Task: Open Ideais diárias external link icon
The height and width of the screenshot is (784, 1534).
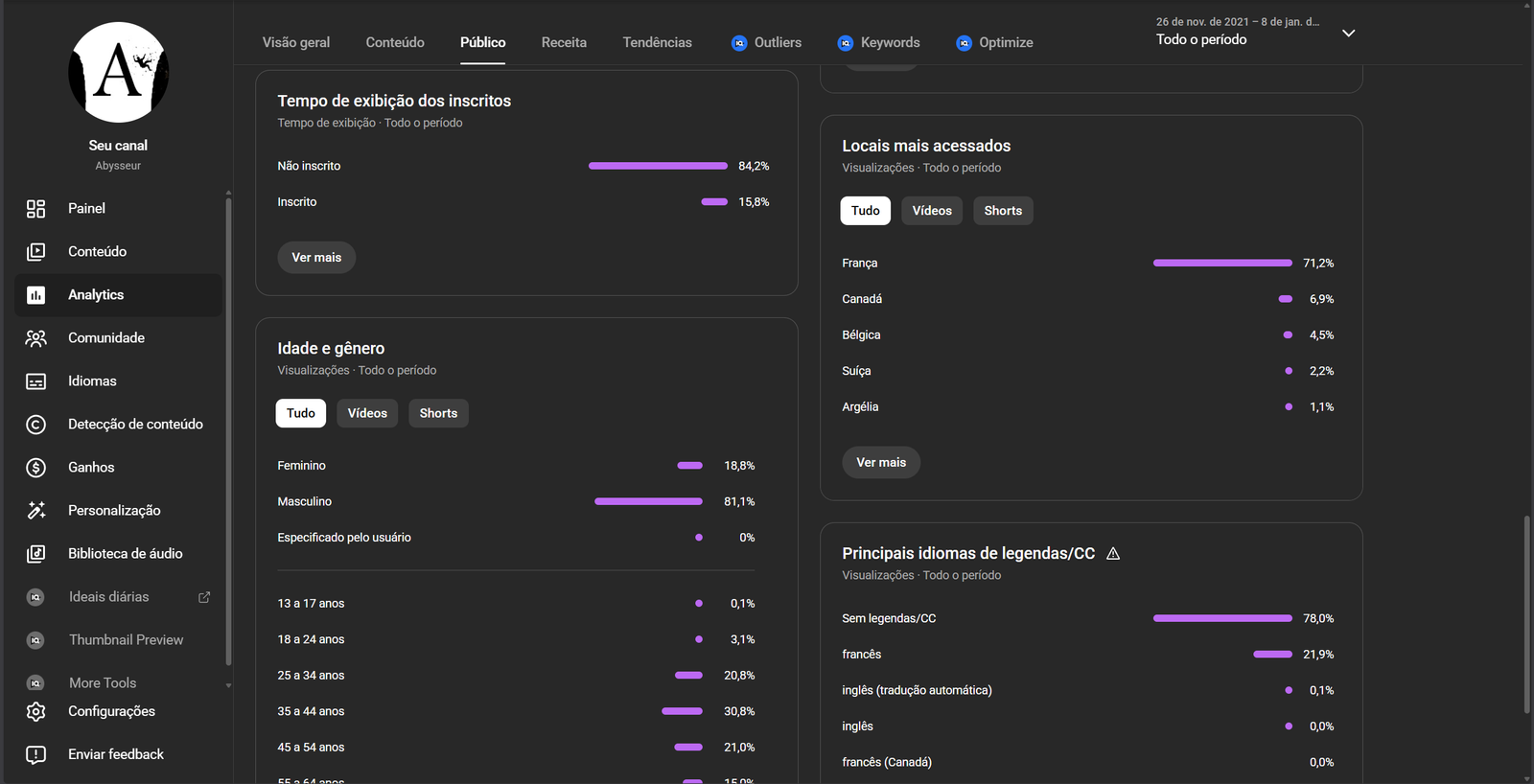Action: pos(204,597)
